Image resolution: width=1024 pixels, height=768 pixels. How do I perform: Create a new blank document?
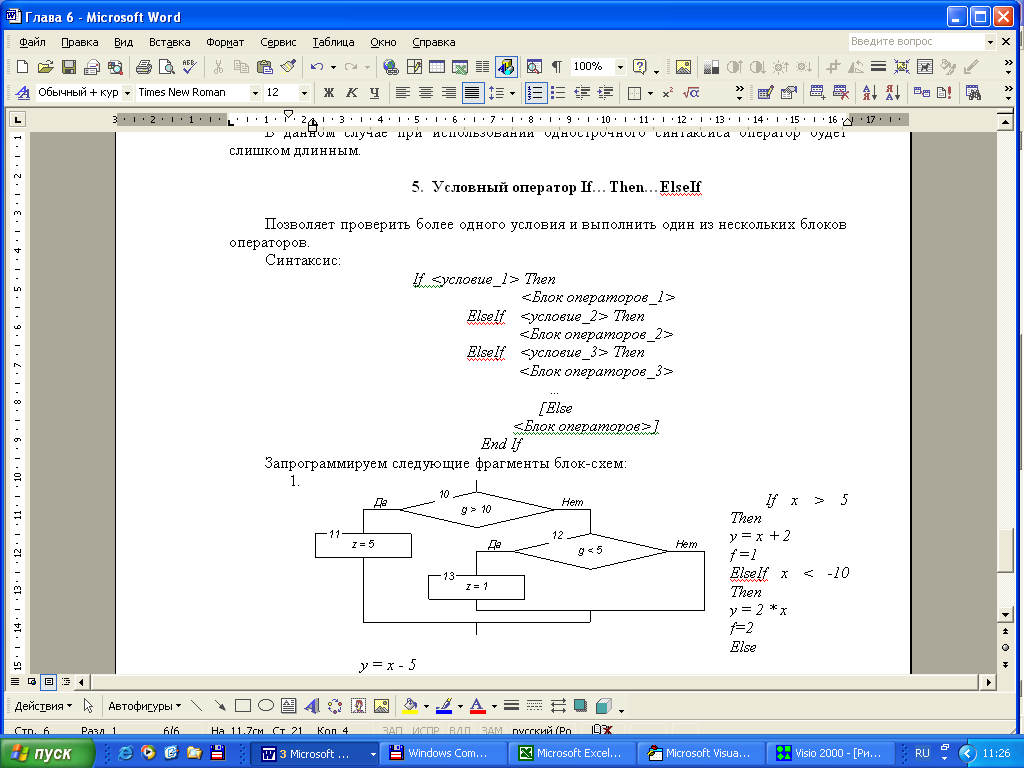pos(22,67)
